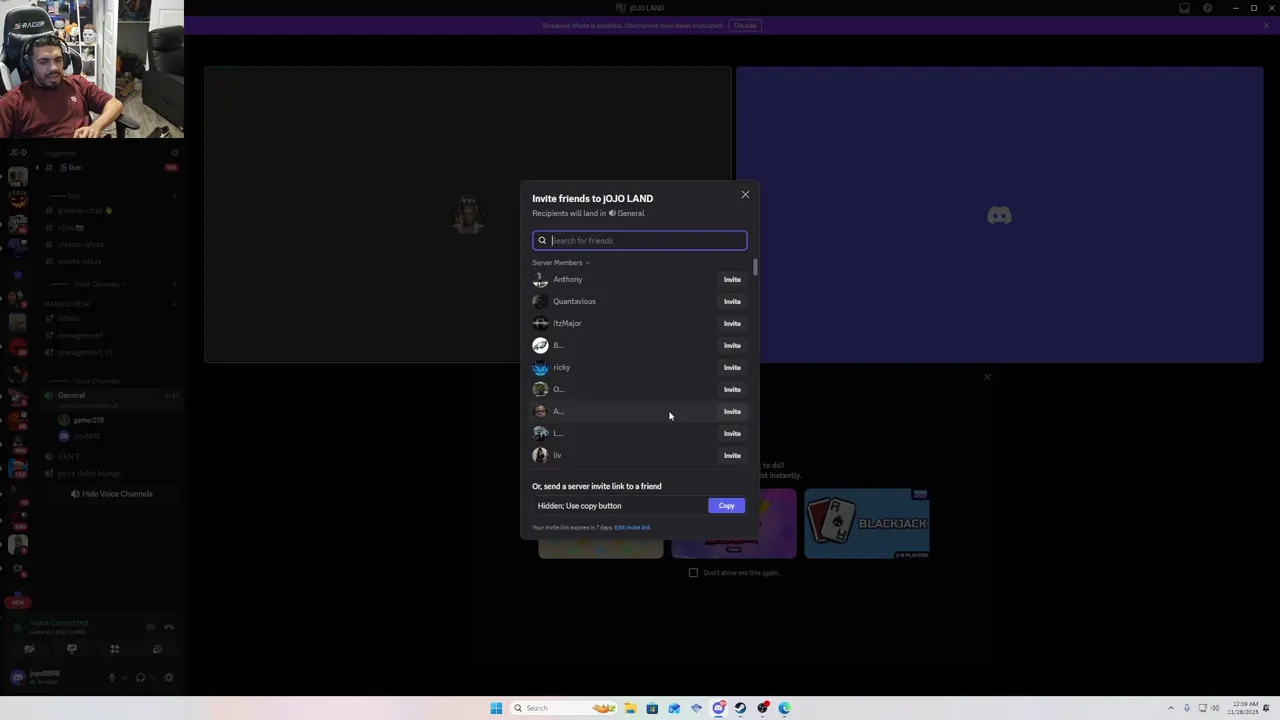1280x720 pixels.
Task: Turn on camera in voice panel
Action: (29, 650)
